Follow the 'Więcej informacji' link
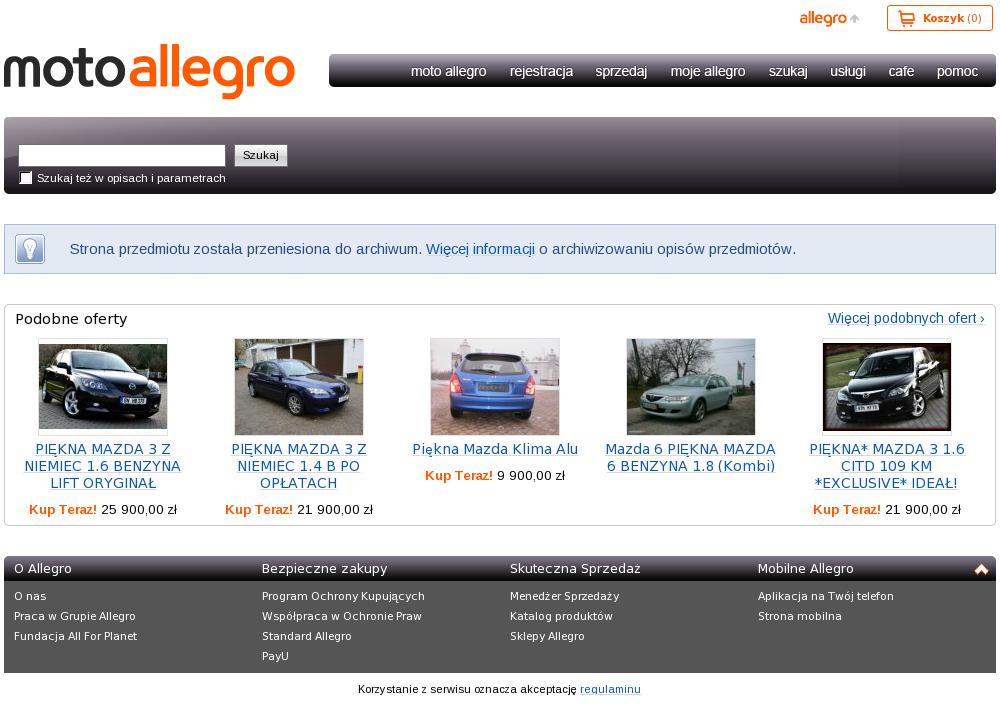Image resolution: width=1000 pixels, height=709 pixels. pyautogui.click(x=480, y=249)
